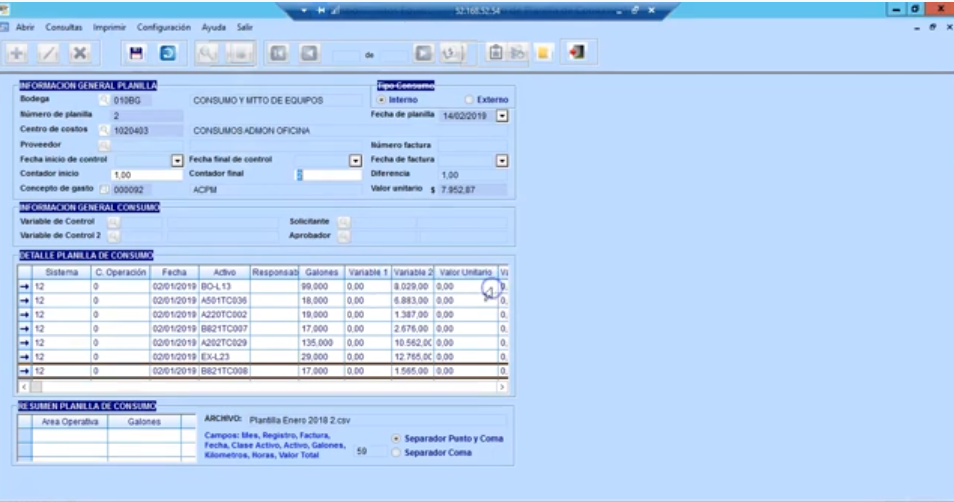Click the C. Operación column header
954x502 pixels.
120,272
